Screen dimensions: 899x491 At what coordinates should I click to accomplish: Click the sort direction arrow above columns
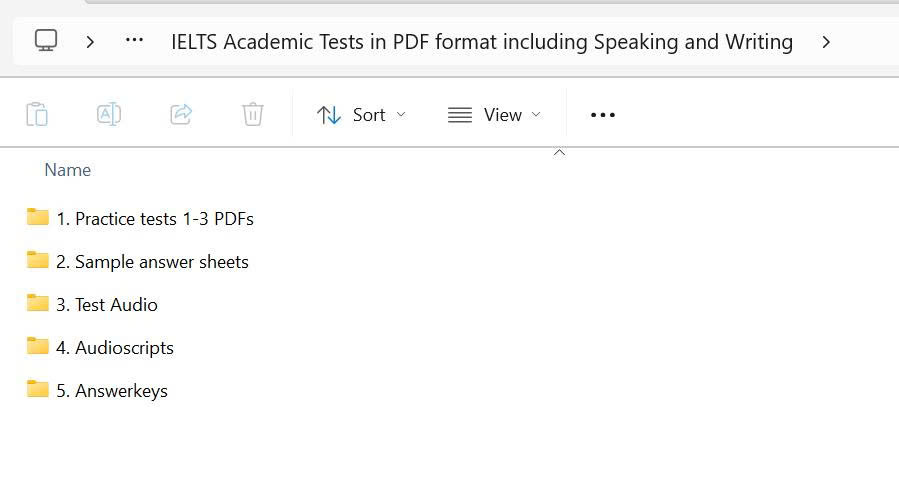click(560, 153)
